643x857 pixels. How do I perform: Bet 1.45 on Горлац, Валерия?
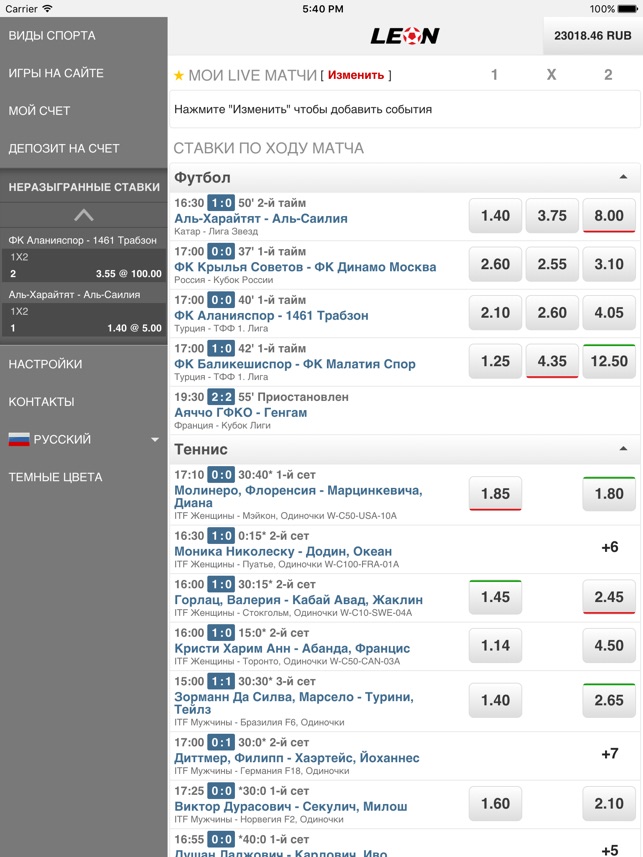(x=495, y=597)
